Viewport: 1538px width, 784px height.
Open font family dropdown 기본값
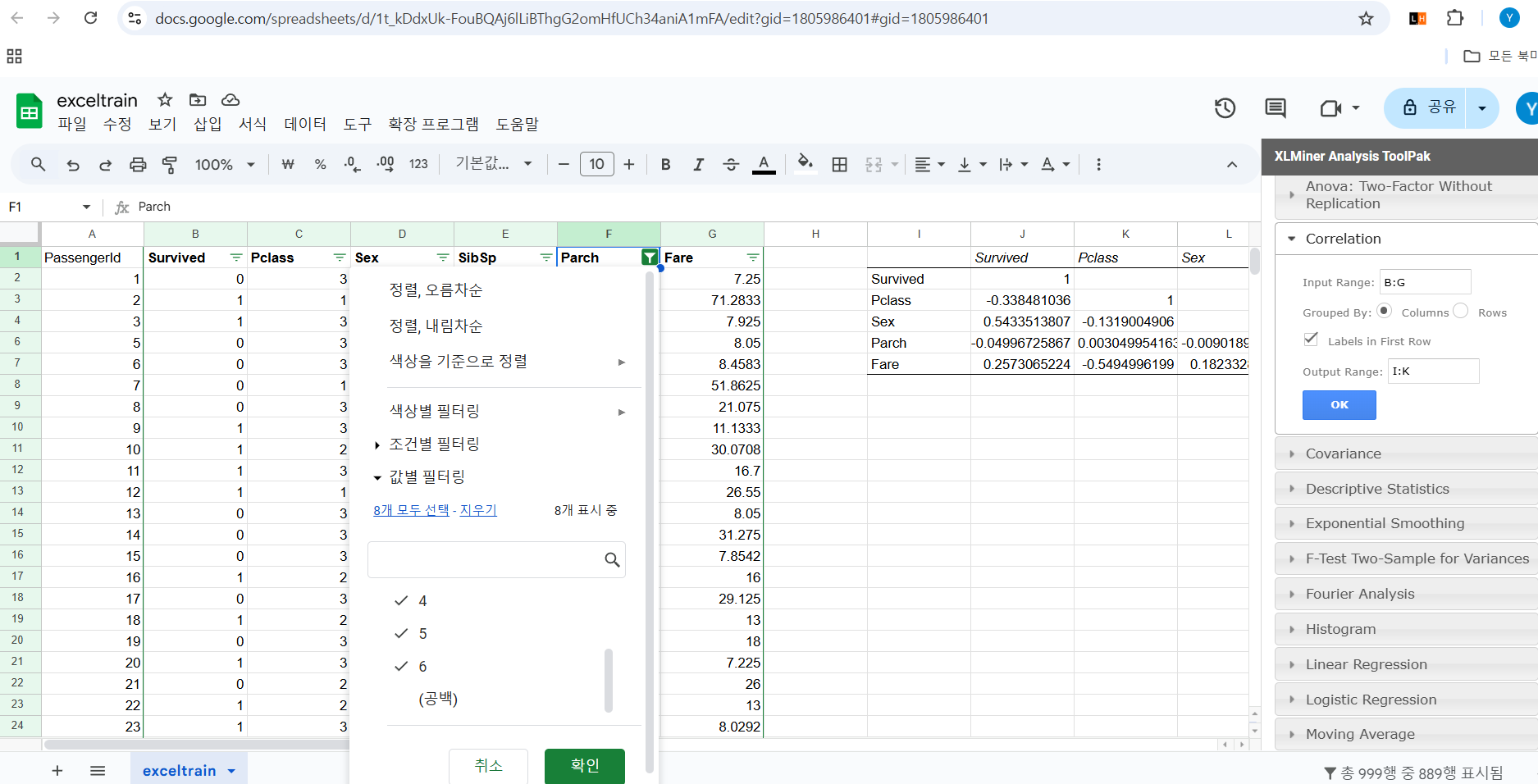494,164
